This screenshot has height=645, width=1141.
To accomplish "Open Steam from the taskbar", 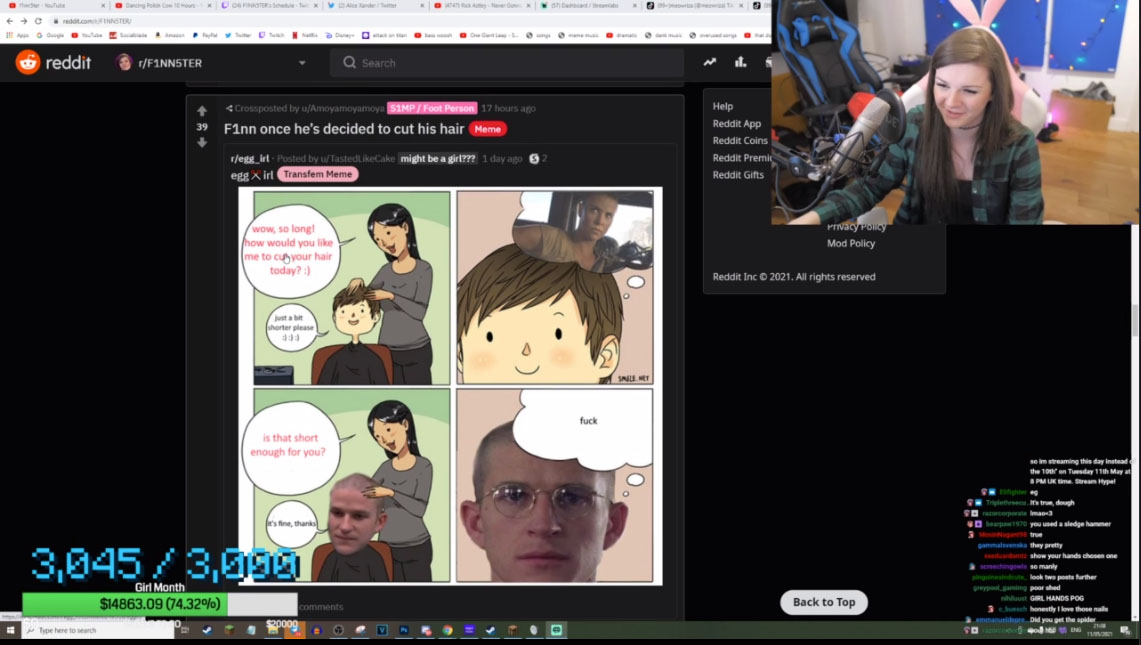I will 207,630.
